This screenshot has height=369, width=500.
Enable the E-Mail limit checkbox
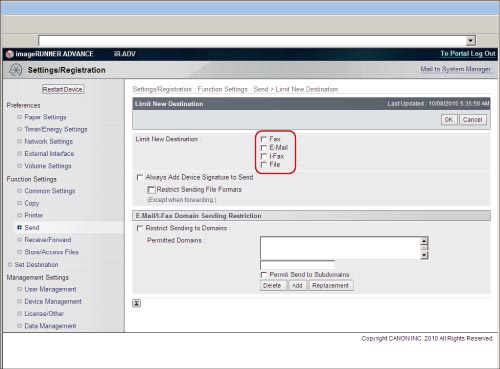[264, 147]
